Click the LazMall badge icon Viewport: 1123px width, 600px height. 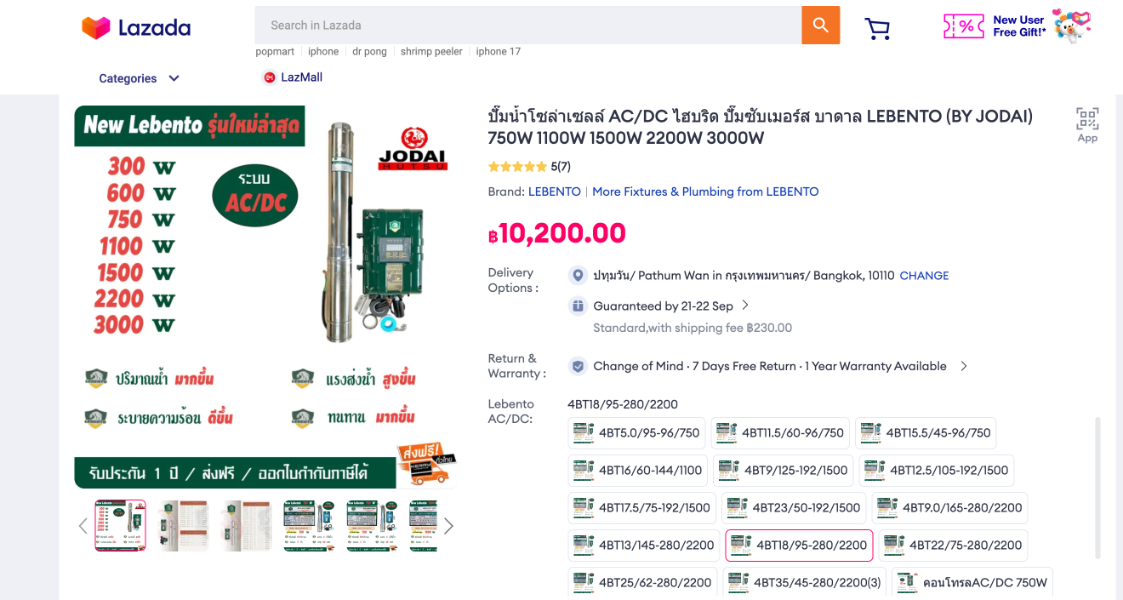(270, 77)
